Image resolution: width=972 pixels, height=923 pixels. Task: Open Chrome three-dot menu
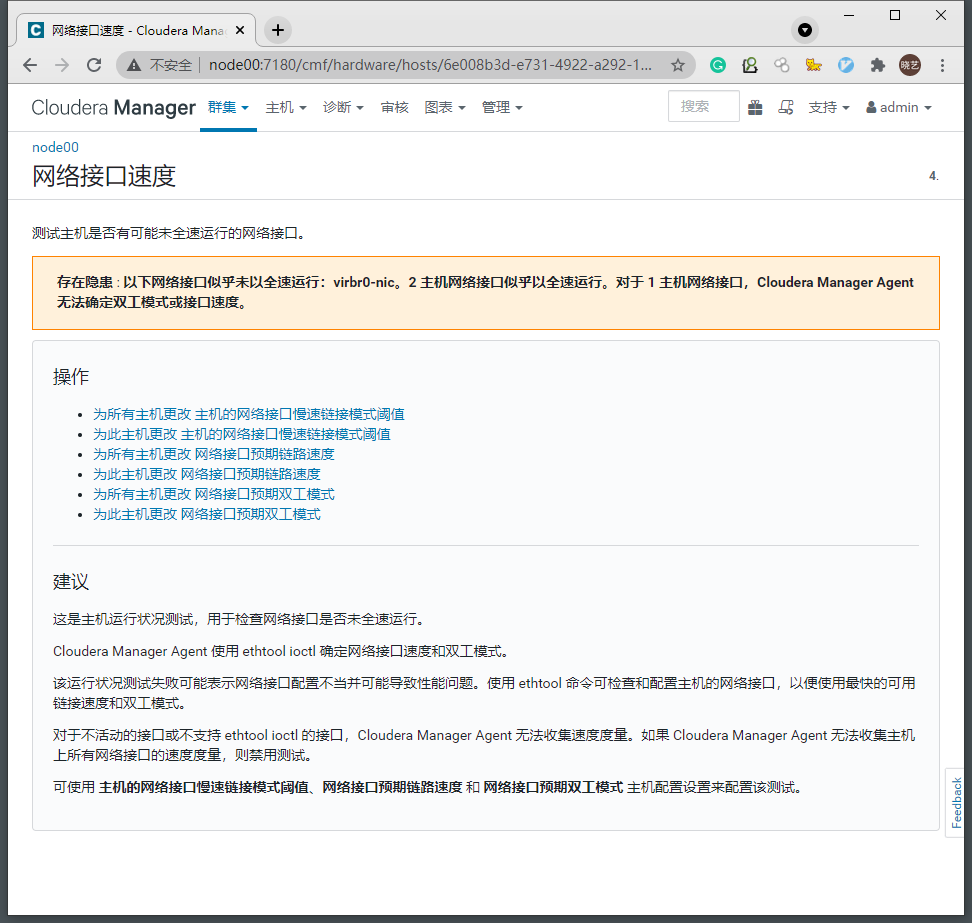pyautogui.click(x=942, y=65)
